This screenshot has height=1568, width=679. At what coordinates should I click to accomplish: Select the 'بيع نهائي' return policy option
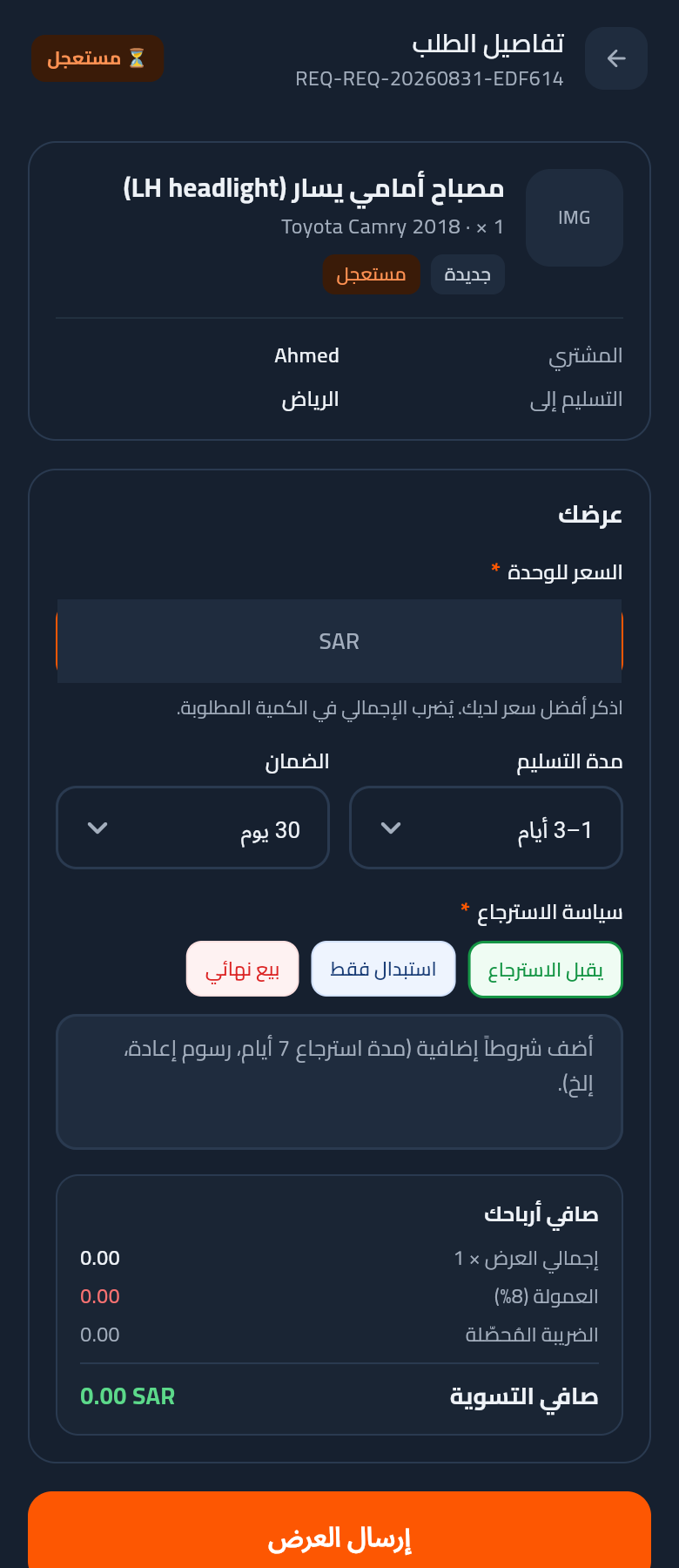pos(243,969)
